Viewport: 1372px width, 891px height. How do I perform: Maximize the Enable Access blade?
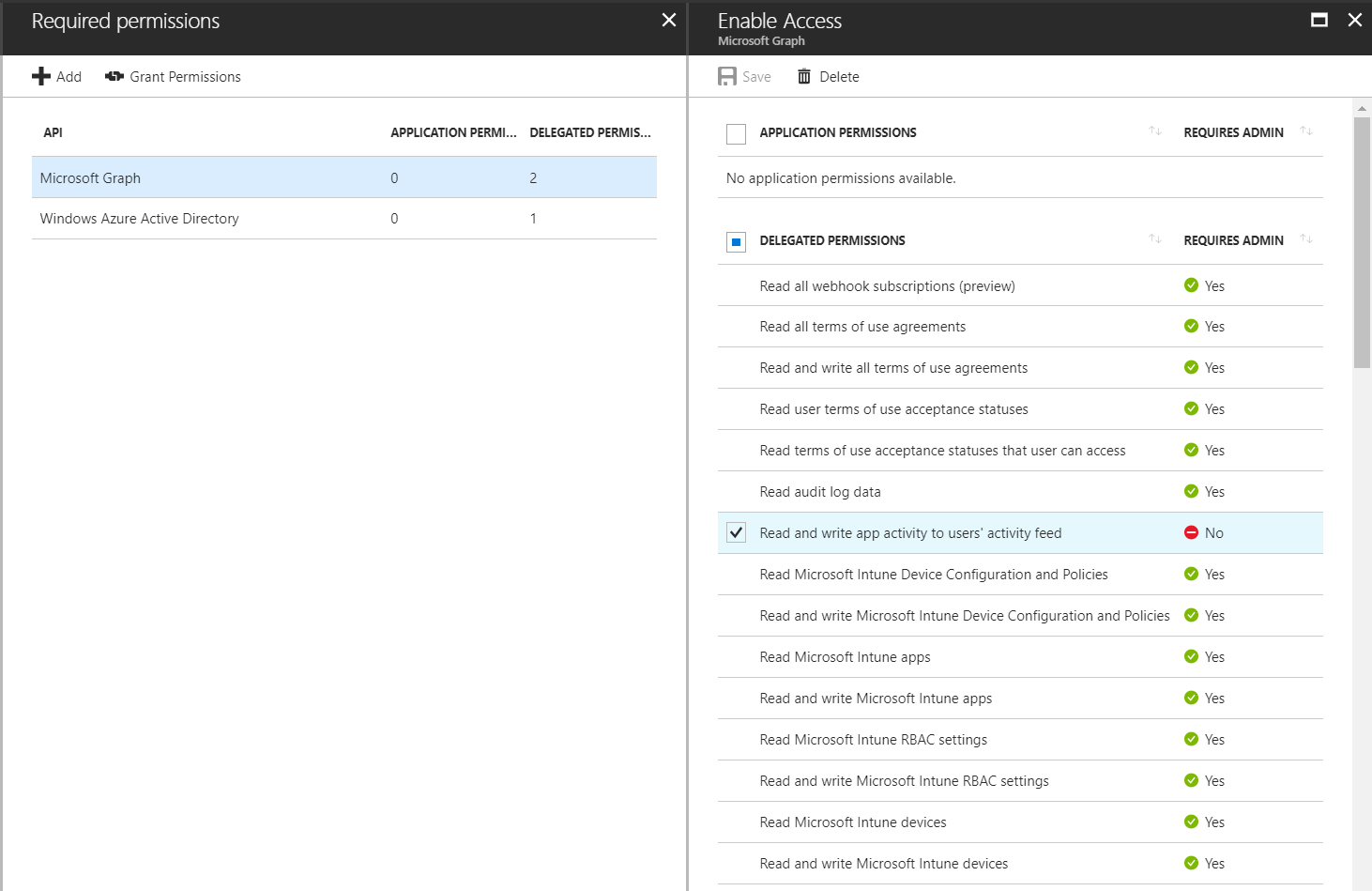point(1319,20)
